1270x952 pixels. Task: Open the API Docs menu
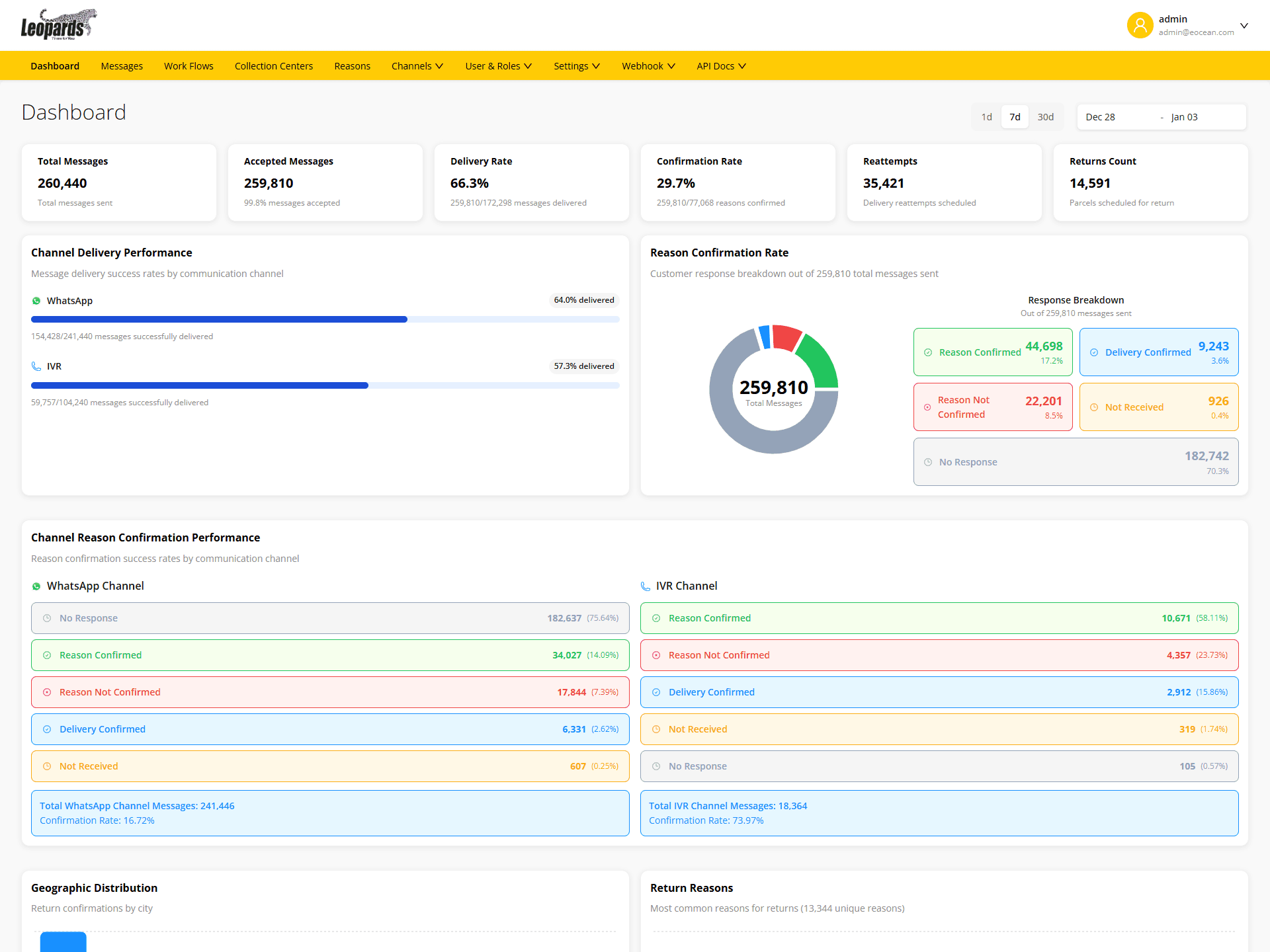pyautogui.click(x=720, y=65)
